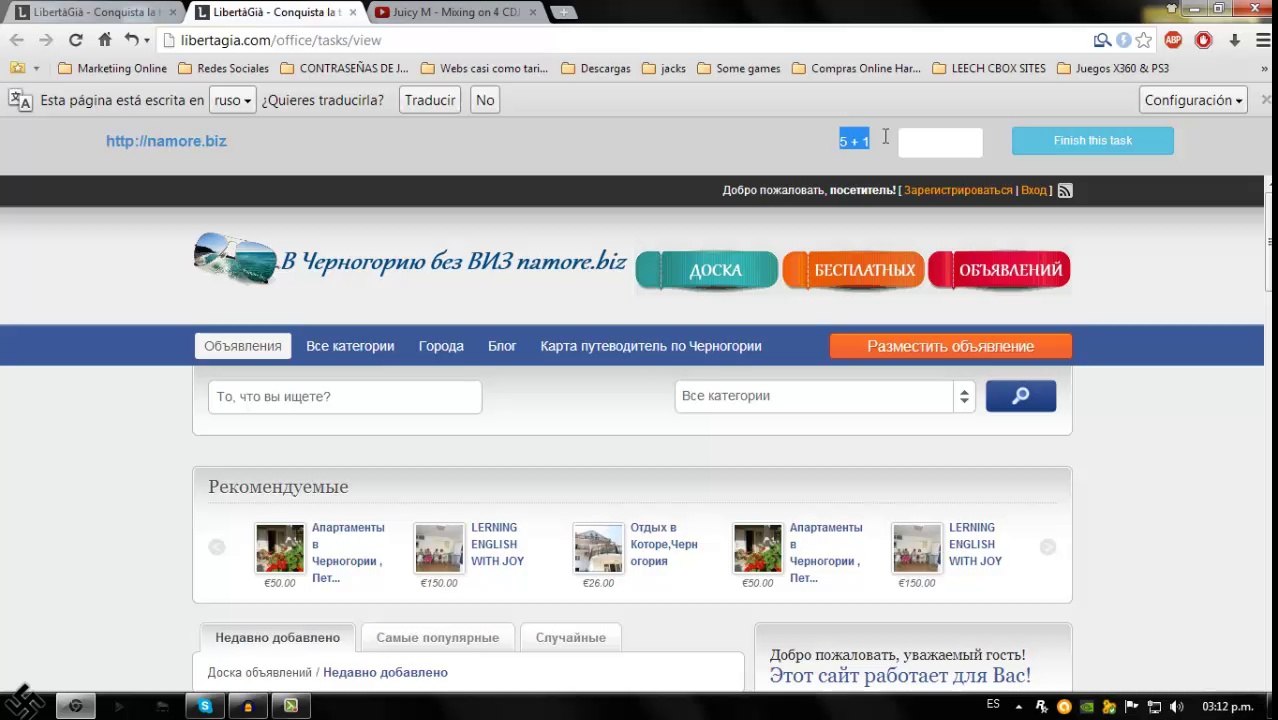Image resolution: width=1278 pixels, height=720 pixels.
Task: Switch to the first LibertàGià tab
Action: tap(95, 12)
